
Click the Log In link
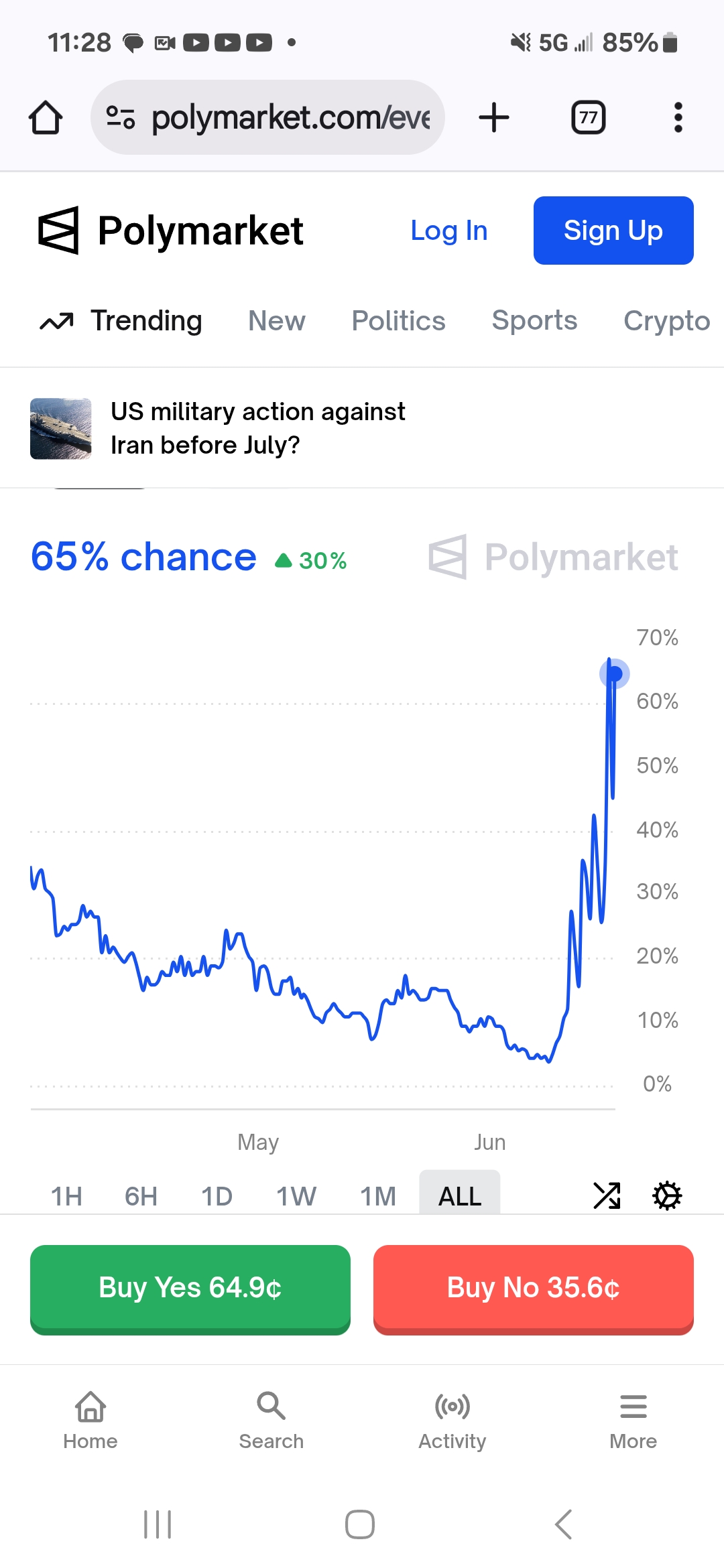(x=449, y=231)
